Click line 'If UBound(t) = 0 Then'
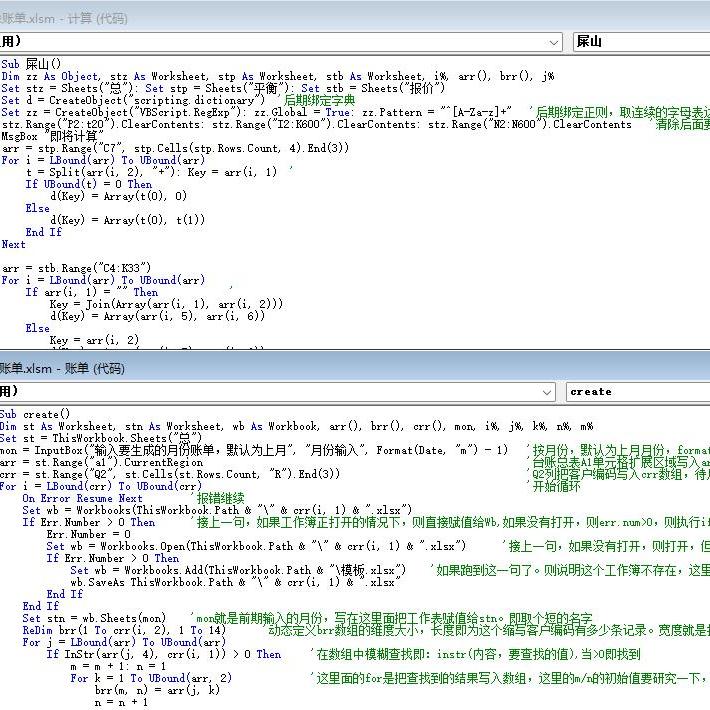Image resolution: width=710 pixels, height=710 pixels. (89, 184)
